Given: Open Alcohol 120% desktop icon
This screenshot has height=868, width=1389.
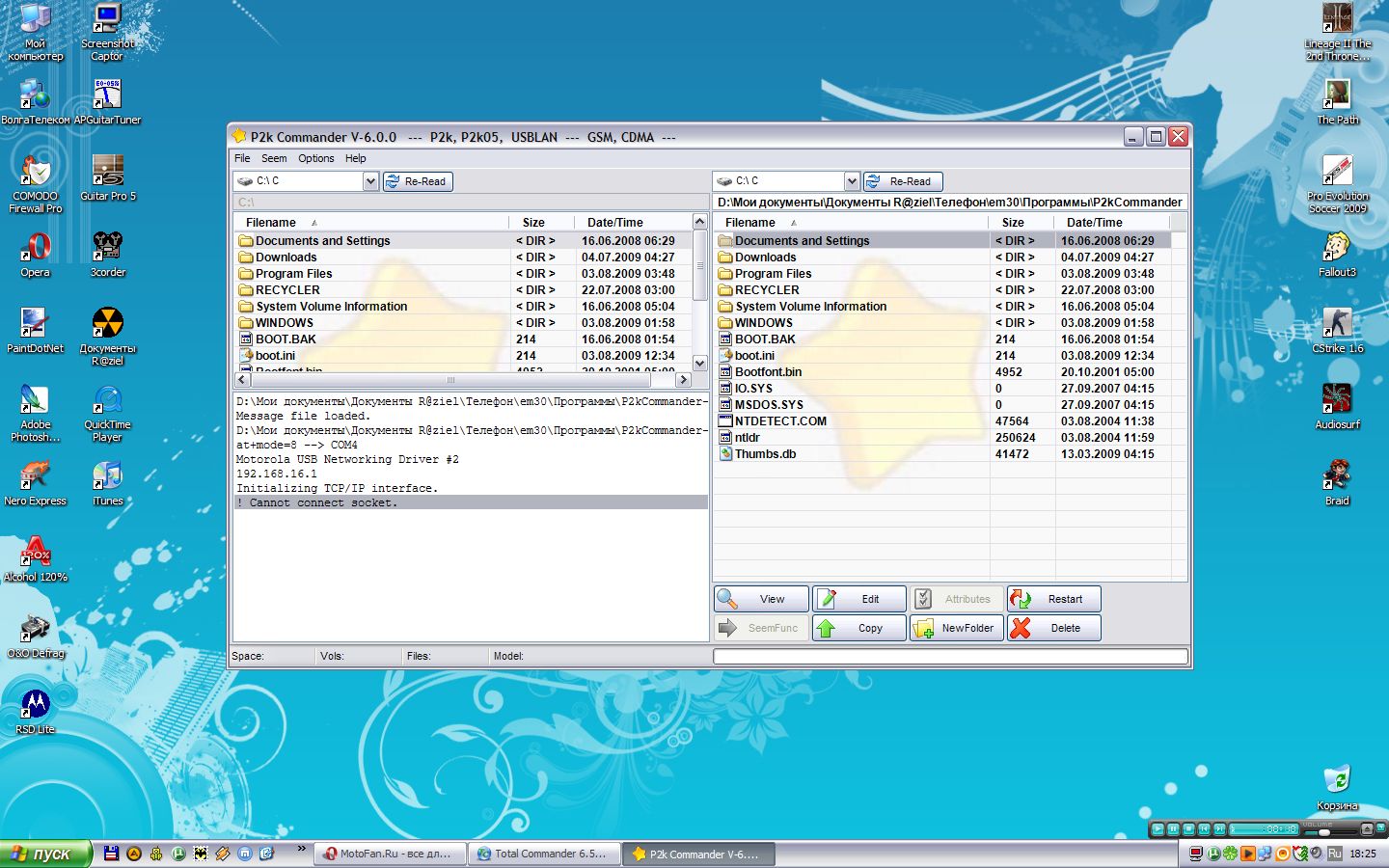Looking at the screenshot, I should [x=36, y=559].
